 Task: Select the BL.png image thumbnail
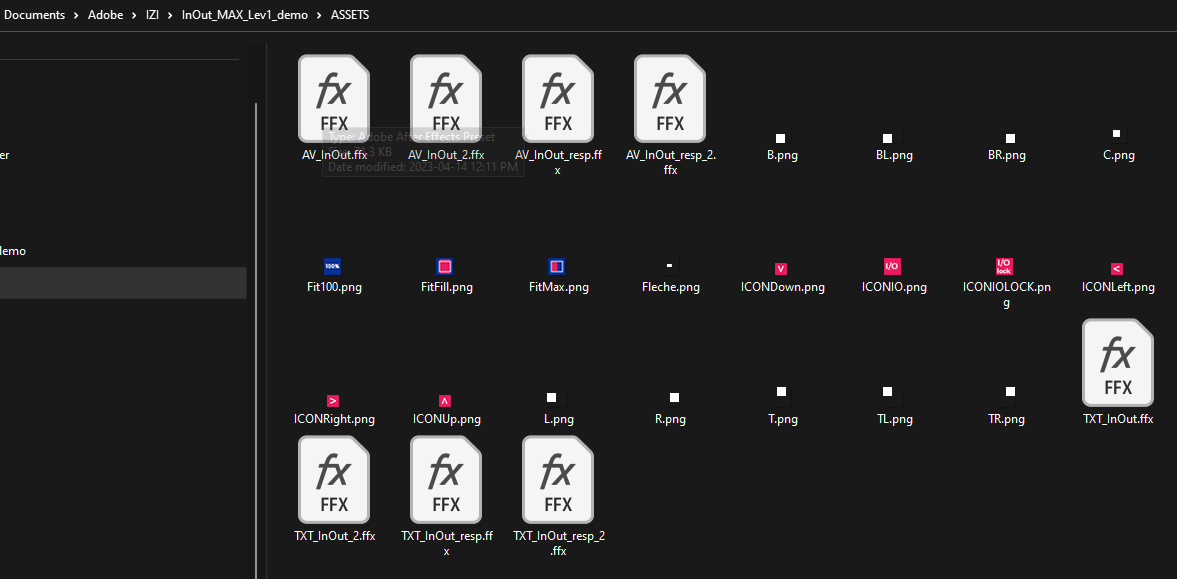coord(889,136)
